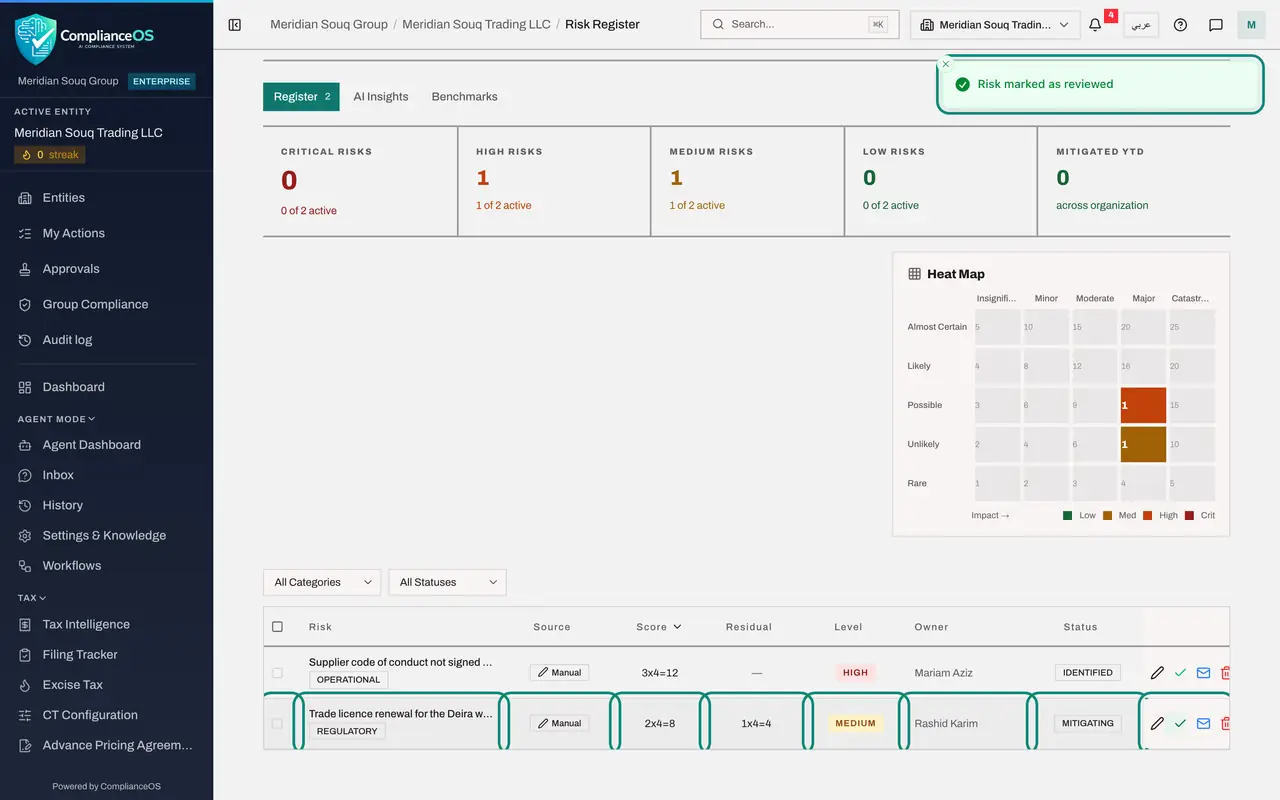
Task: Open the notifications bell
Action: 1095,25
